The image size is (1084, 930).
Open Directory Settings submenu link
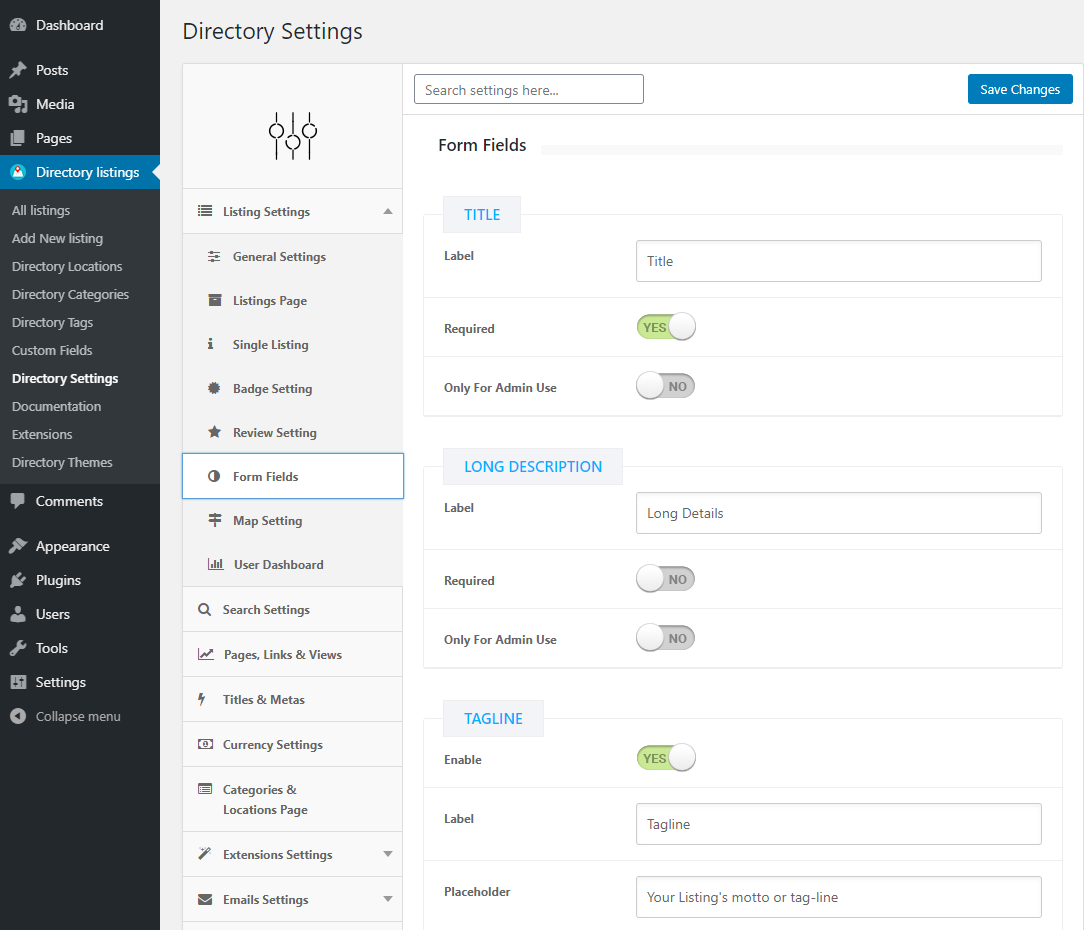click(65, 378)
